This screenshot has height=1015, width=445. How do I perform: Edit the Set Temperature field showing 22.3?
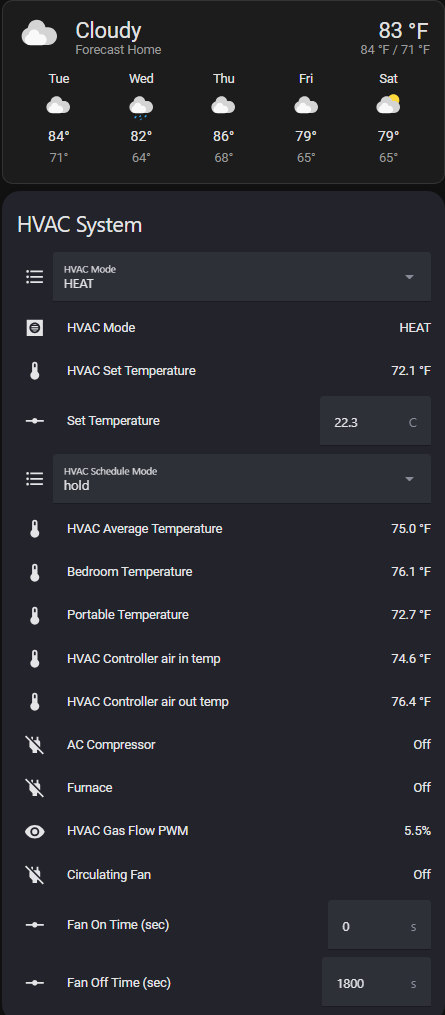point(375,421)
